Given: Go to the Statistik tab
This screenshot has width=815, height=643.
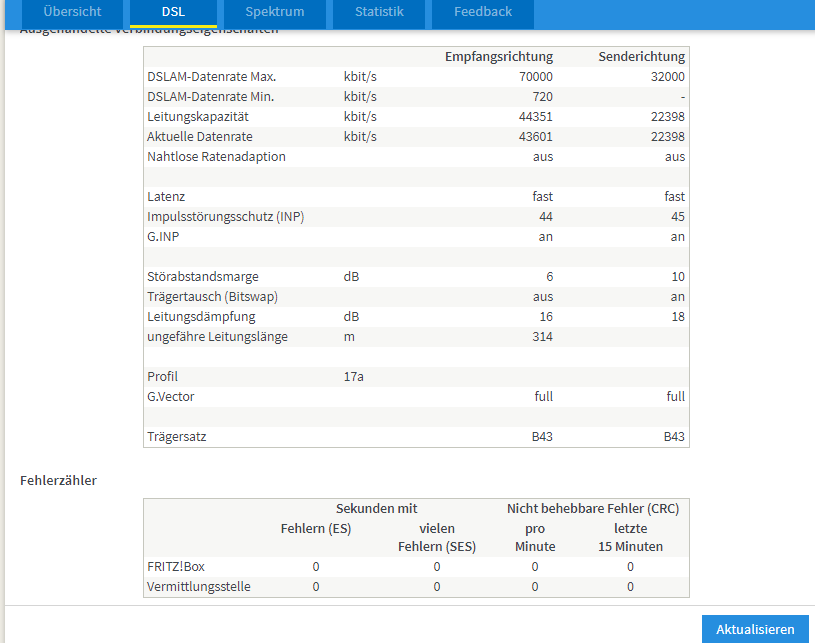Looking at the screenshot, I should point(379,12).
